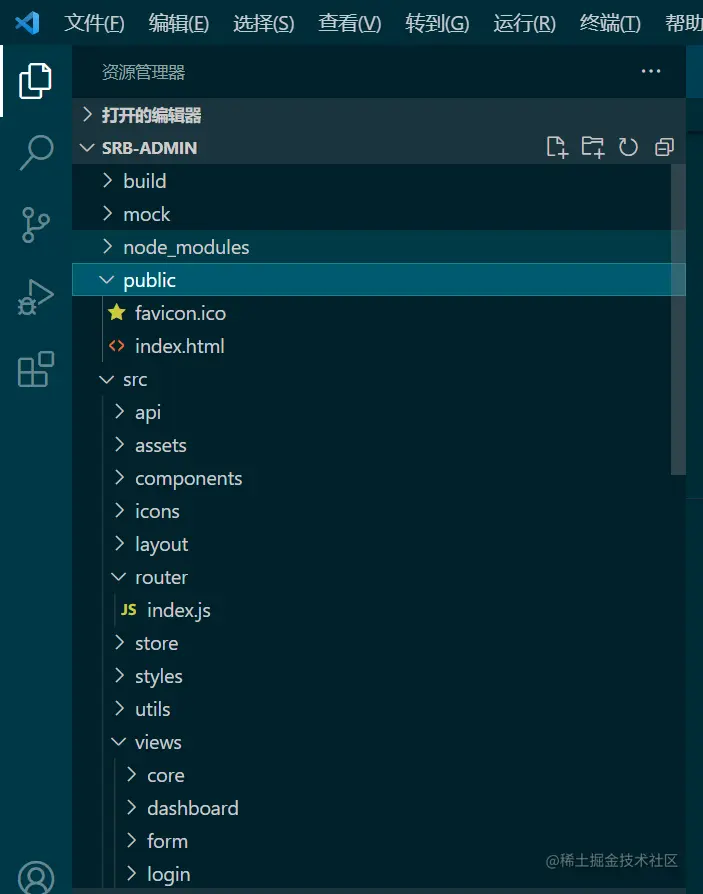Expand the mock folder chevron

point(107,214)
